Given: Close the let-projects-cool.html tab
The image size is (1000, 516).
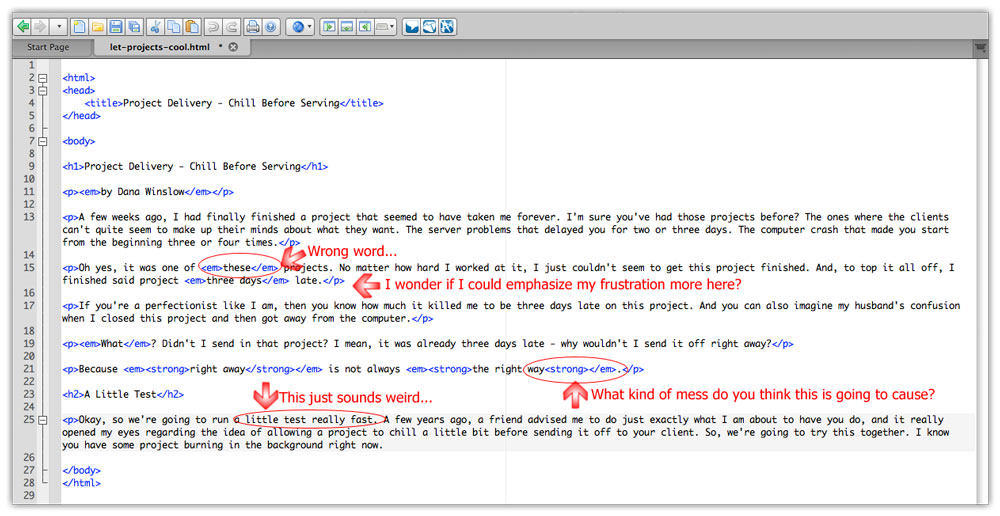Looking at the screenshot, I should point(233,47).
